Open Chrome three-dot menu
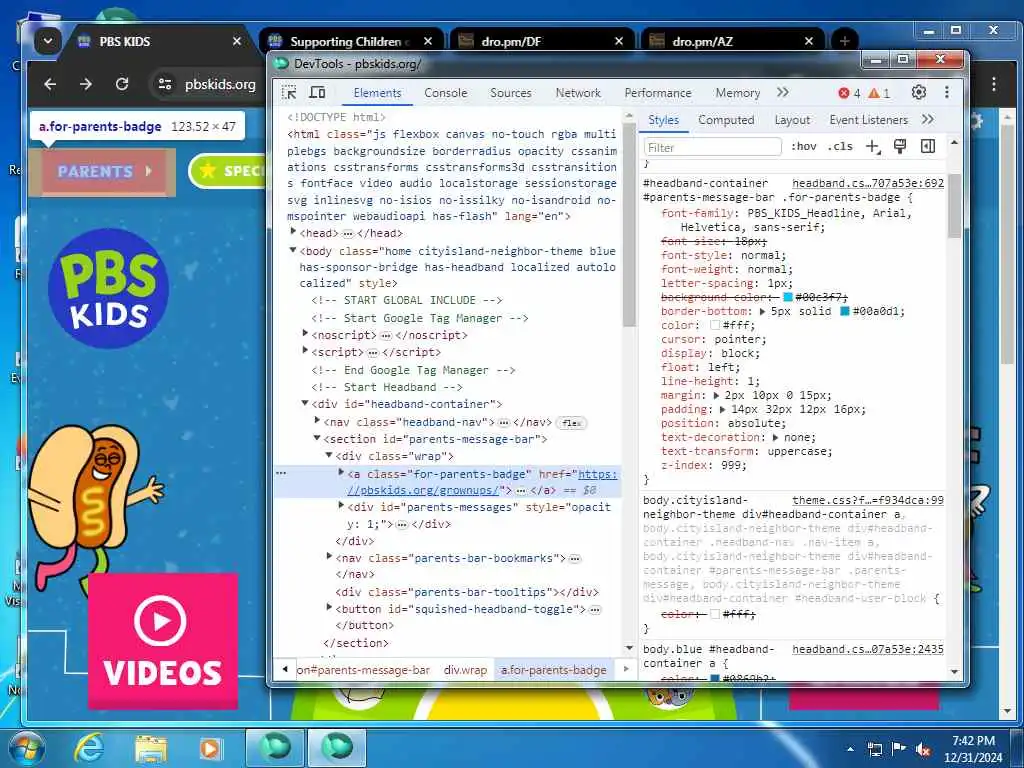This screenshot has width=1024, height=768. pyautogui.click(x=993, y=84)
